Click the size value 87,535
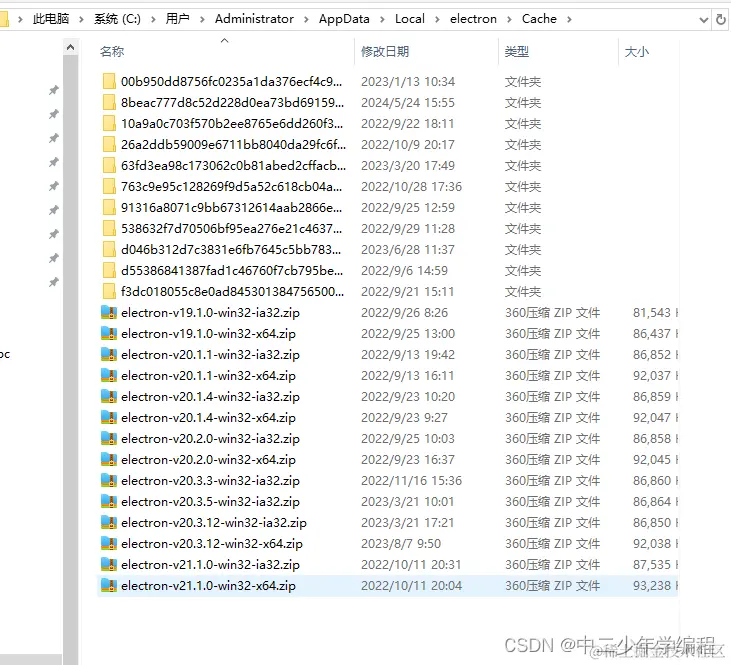 [x=652, y=564]
